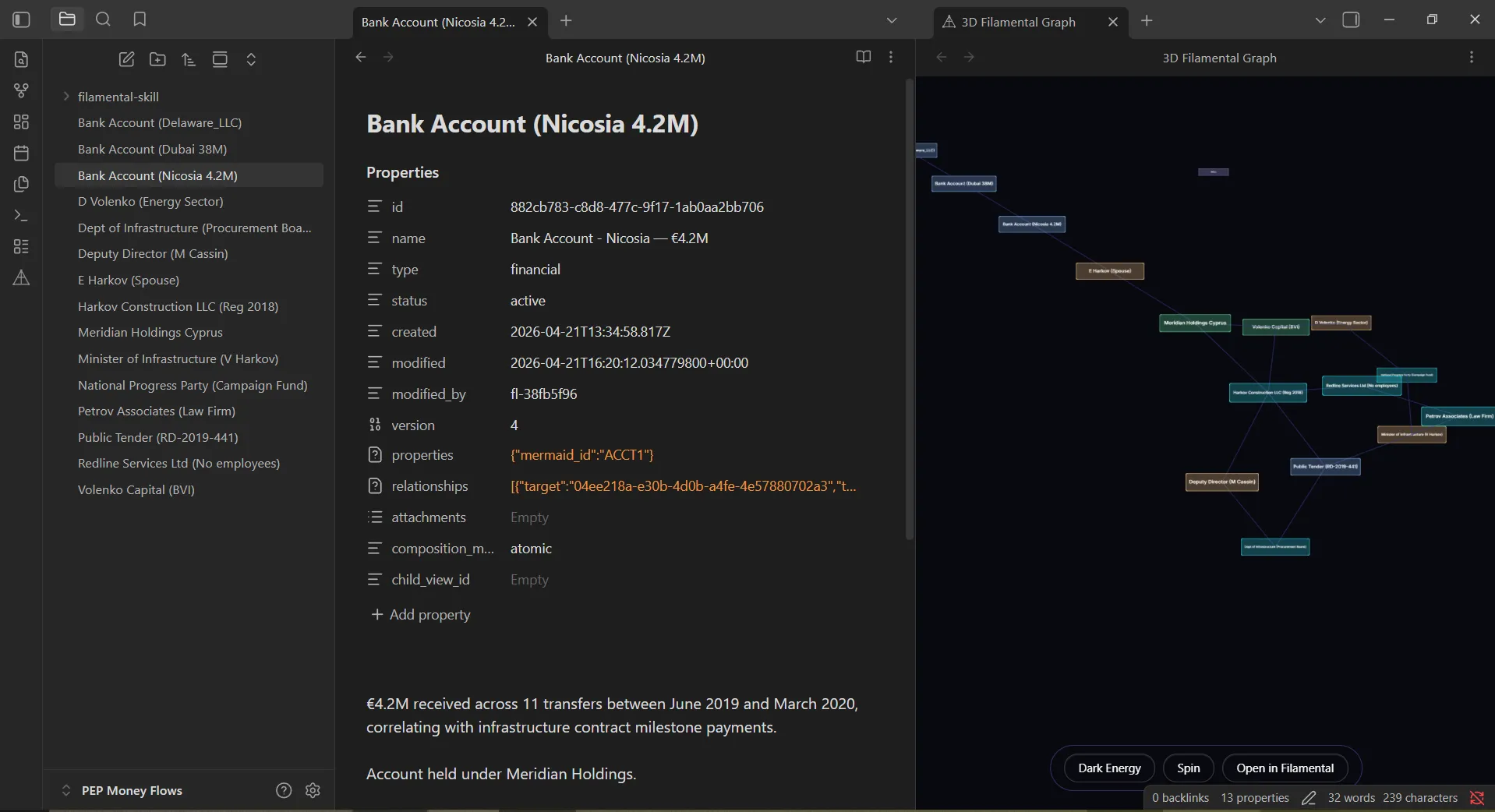Viewport: 1495px width, 812px height.
Task: Click the insert template ribbon icon
Action: [21, 184]
